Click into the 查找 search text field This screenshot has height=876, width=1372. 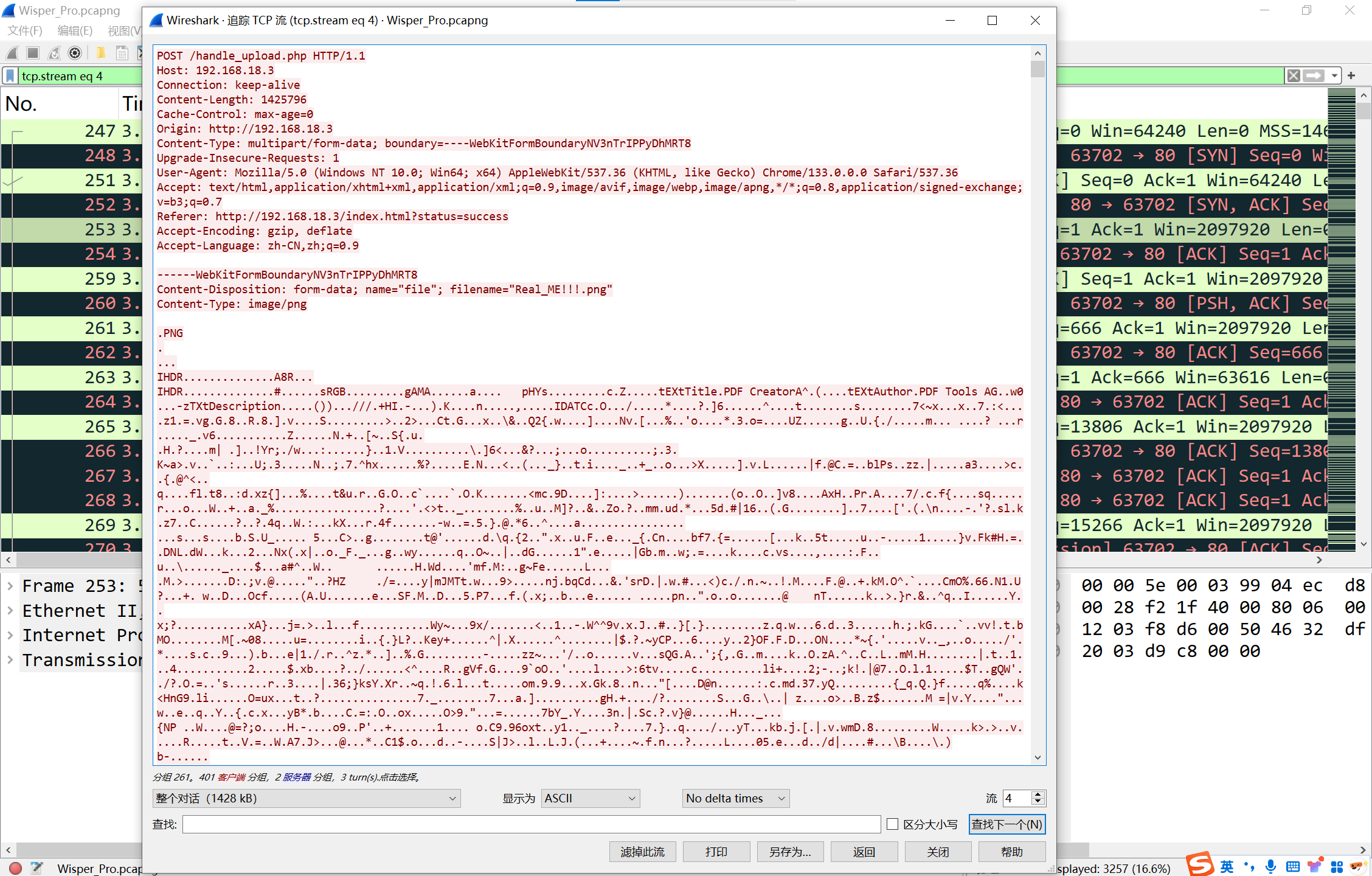click(532, 824)
